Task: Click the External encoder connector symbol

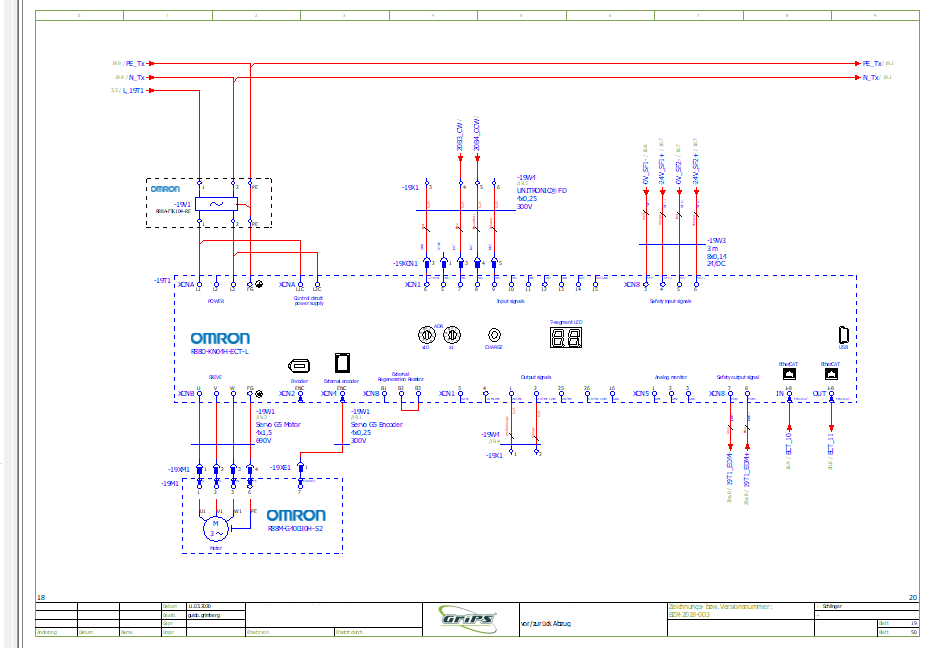Action: (342, 362)
